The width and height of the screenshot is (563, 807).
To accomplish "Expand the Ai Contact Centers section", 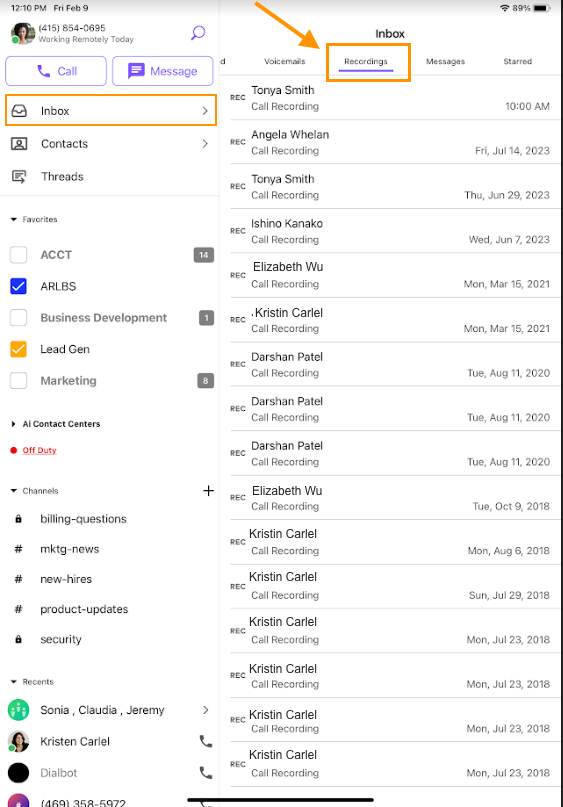I will pyautogui.click(x=14, y=424).
